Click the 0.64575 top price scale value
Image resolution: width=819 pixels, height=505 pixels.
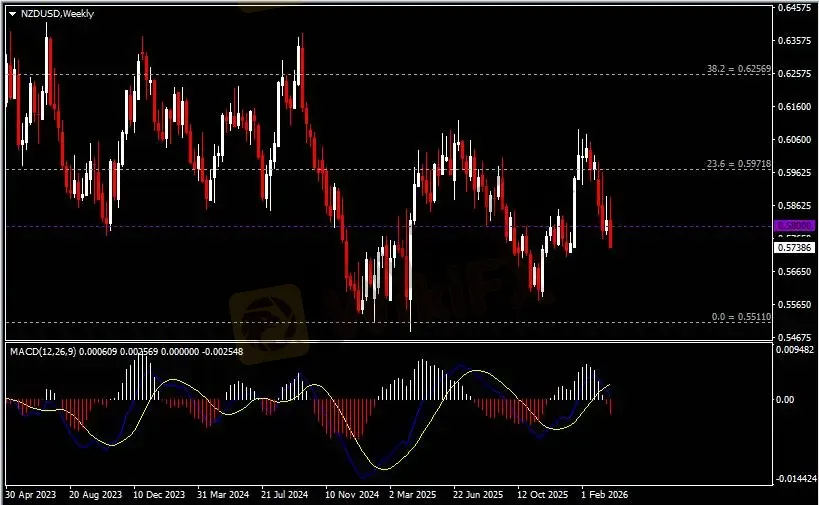coord(793,8)
